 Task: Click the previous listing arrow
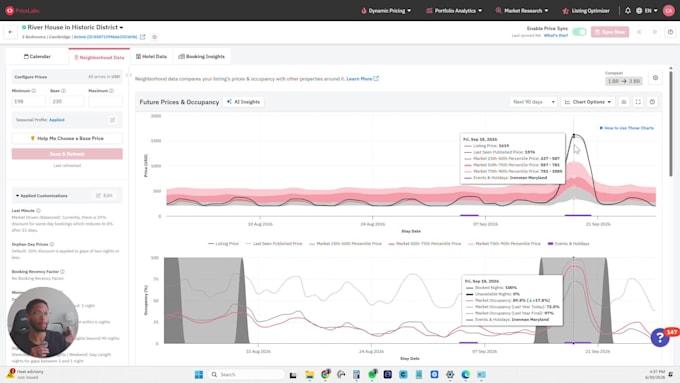639,32
